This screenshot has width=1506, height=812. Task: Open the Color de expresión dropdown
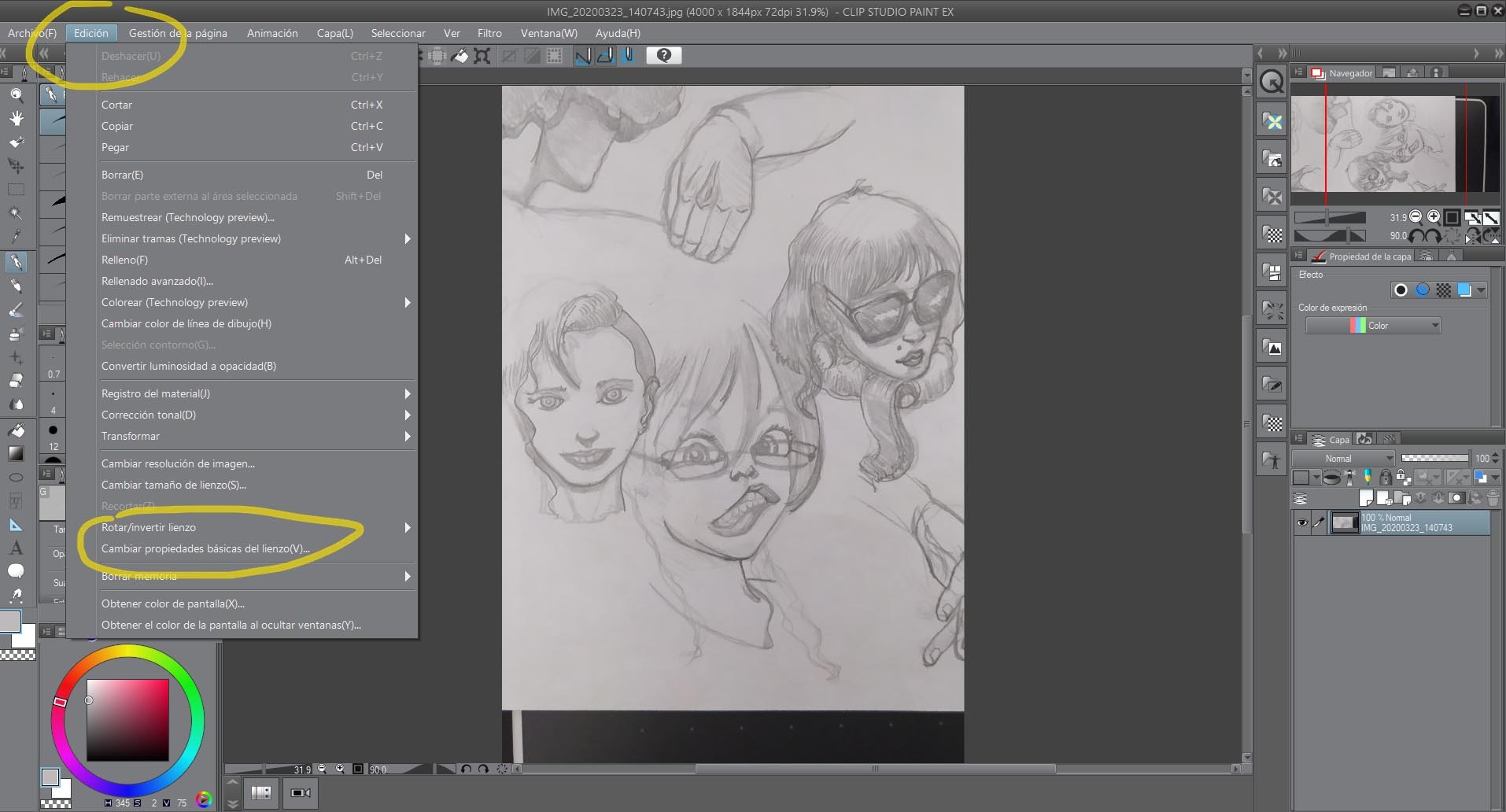tap(1373, 326)
